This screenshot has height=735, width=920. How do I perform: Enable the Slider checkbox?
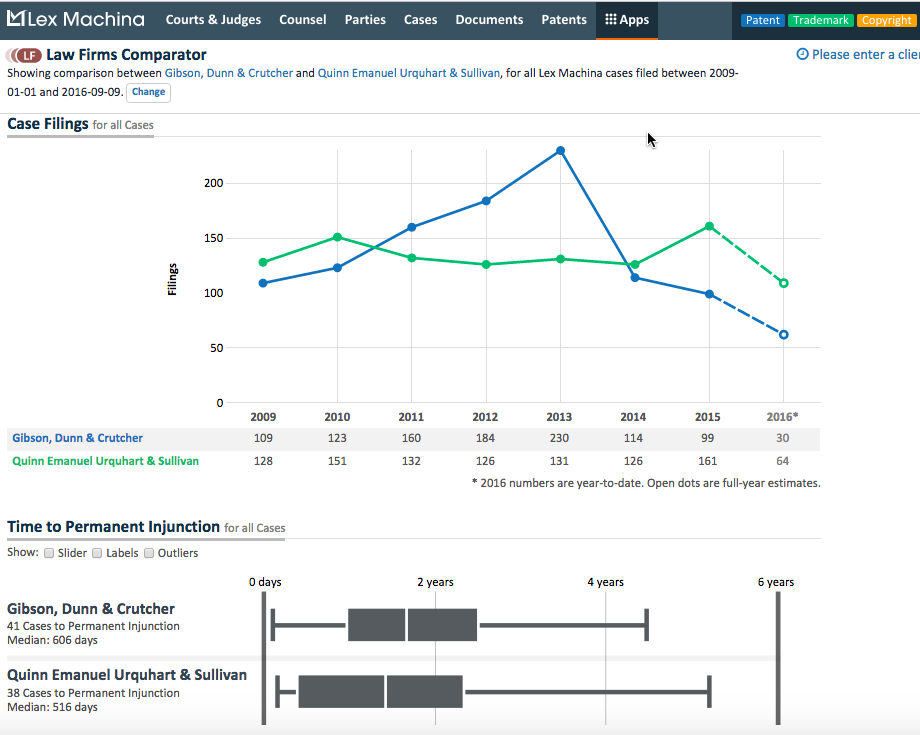[x=49, y=552]
